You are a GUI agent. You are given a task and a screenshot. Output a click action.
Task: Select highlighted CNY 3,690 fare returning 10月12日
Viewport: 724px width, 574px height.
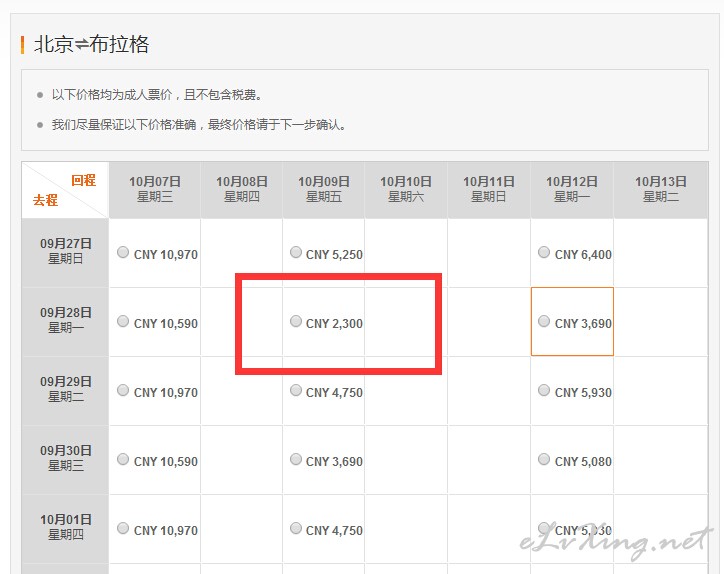[x=544, y=322]
